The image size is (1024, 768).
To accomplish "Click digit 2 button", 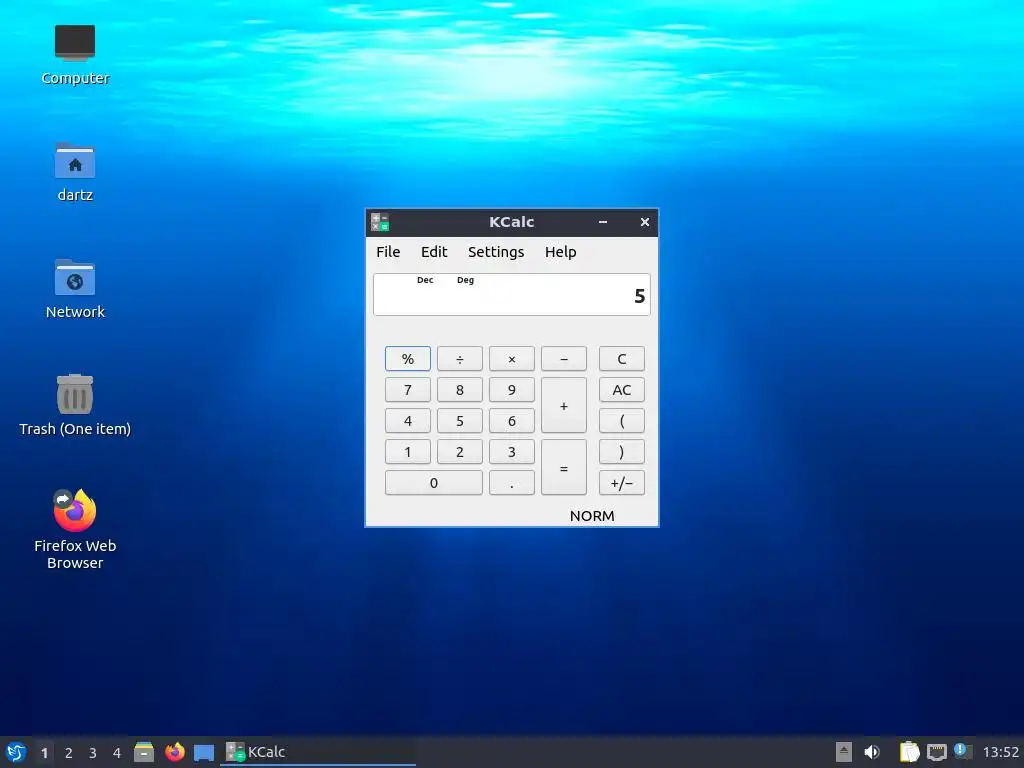I will pyautogui.click(x=460, y=452).
